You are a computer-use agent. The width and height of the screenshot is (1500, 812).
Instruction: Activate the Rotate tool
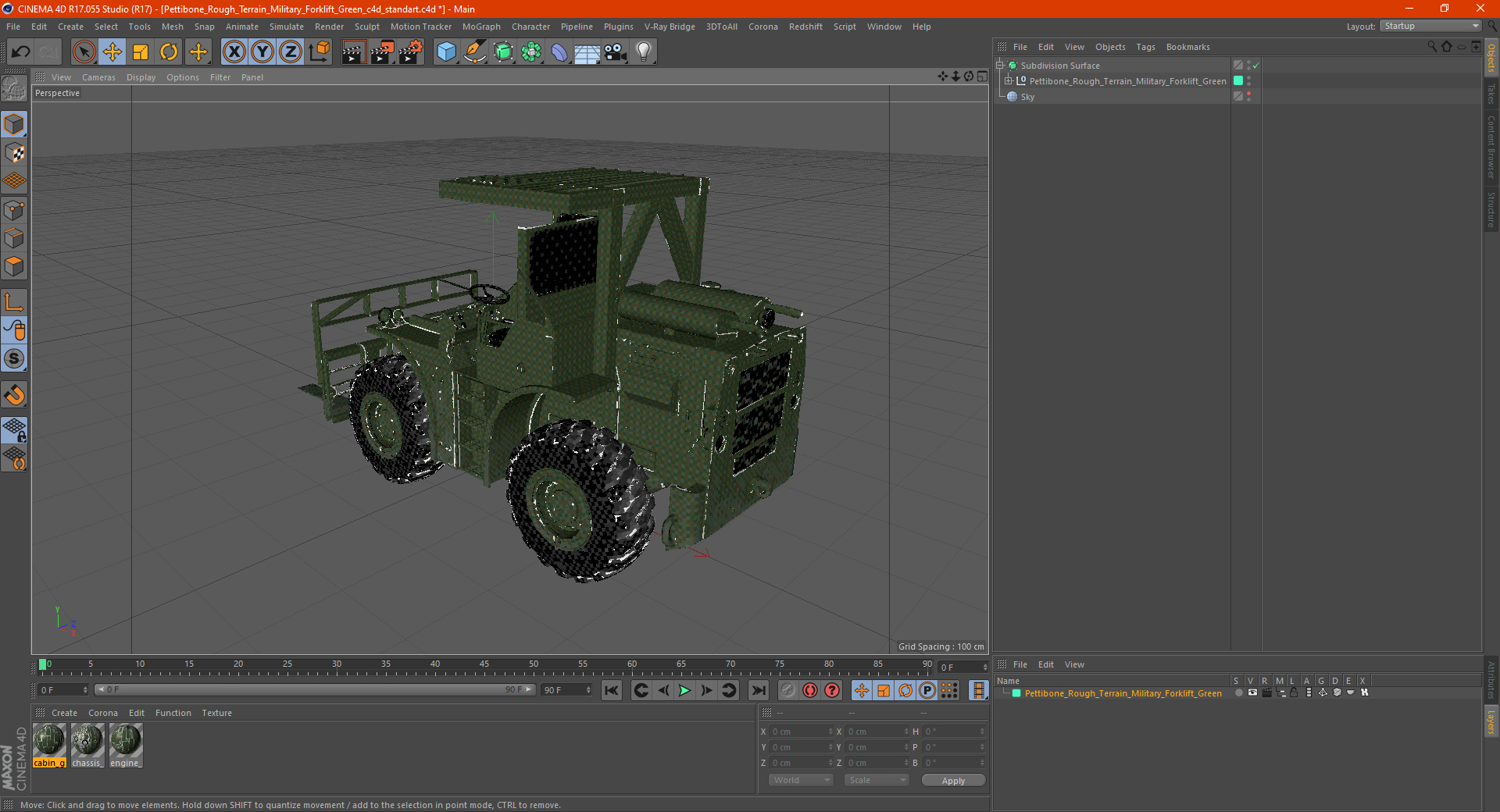pos(169,52)
